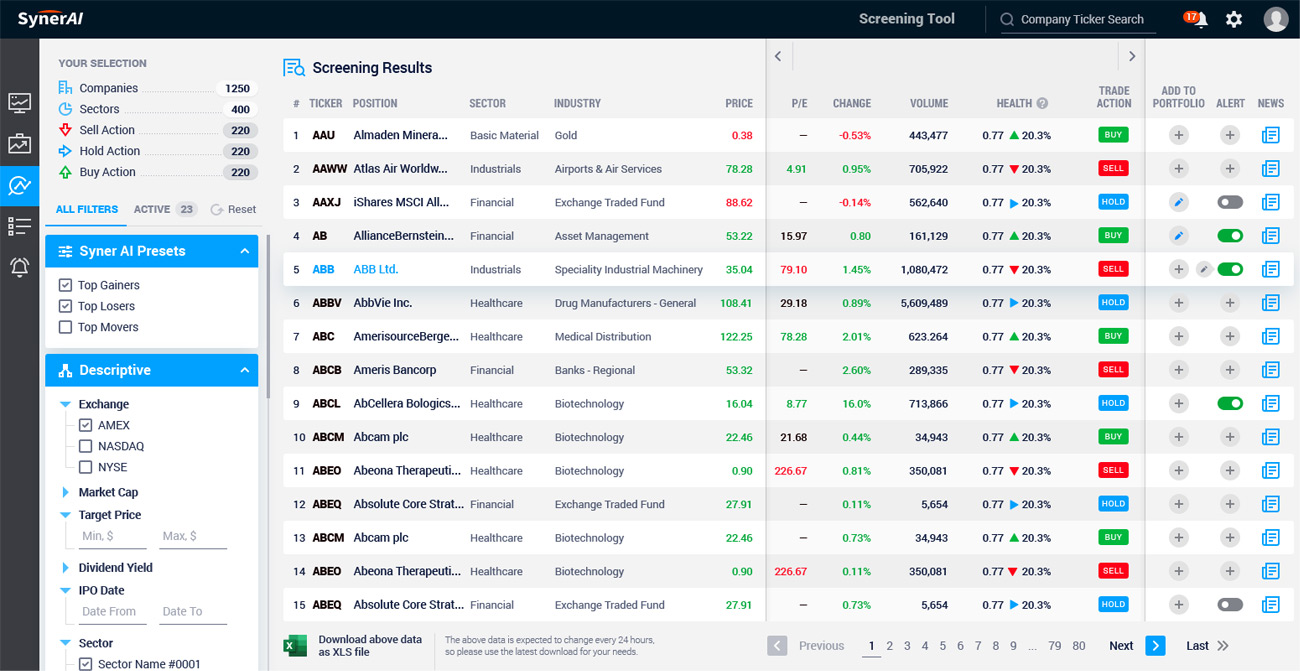The width and height of the screenshot is (1300, 671).
Task: Add ABCL to portfolio
Action: point(1179,403)
